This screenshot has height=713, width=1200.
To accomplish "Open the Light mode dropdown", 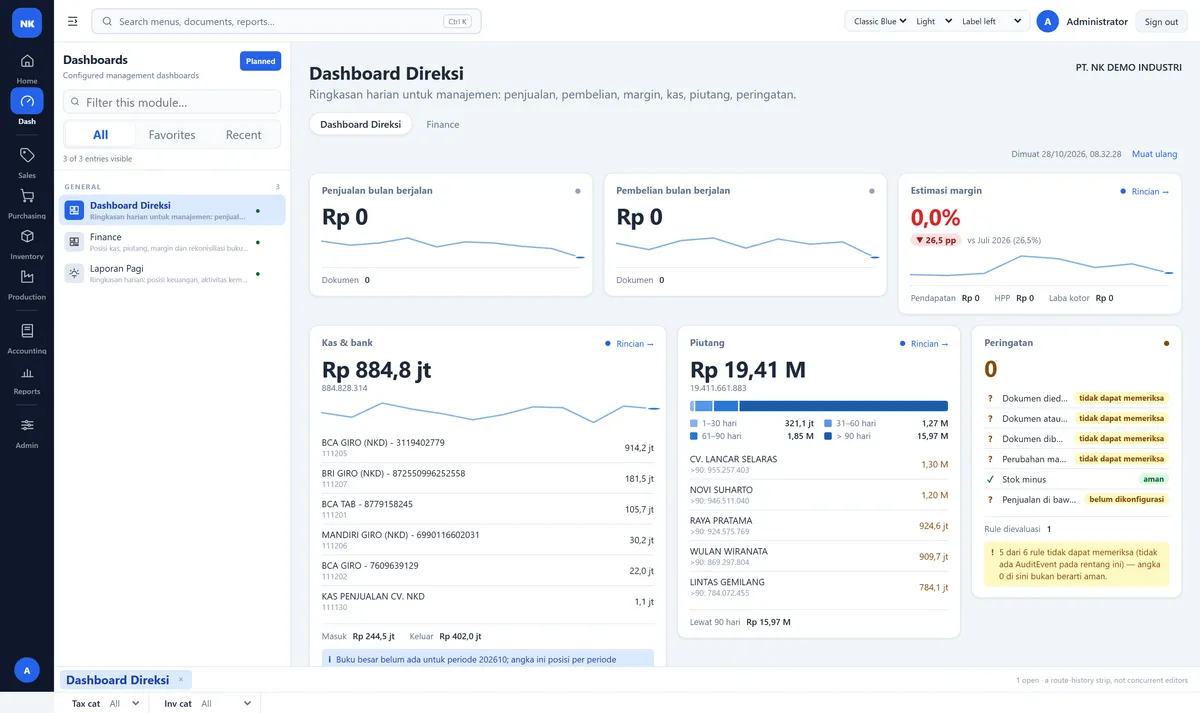I will point(933,21).
